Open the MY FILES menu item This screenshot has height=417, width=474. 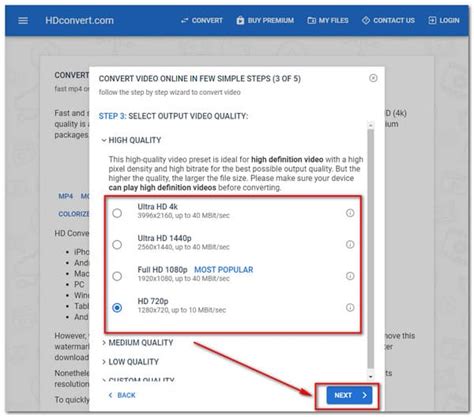click(328, 21)
